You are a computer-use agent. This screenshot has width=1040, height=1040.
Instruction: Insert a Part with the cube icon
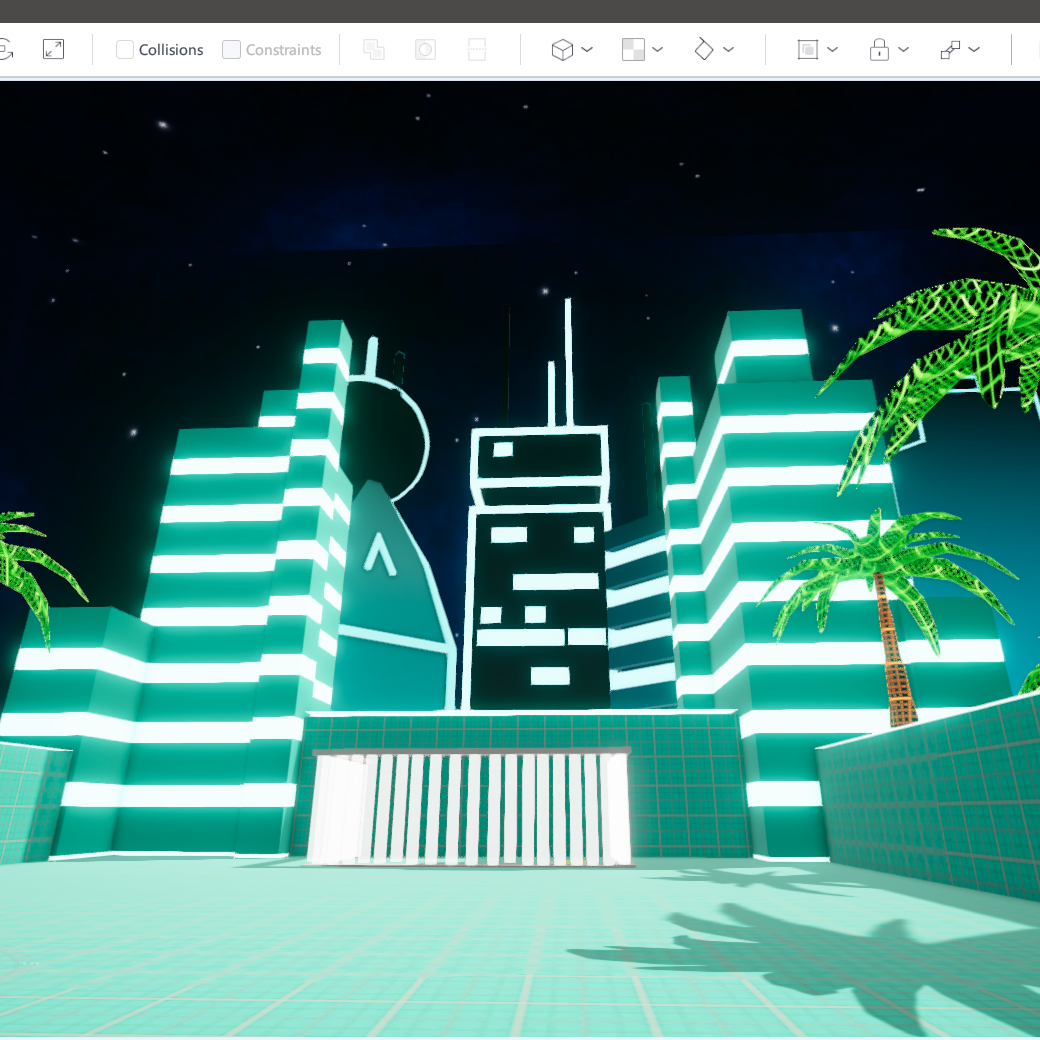tap(562, 49)
